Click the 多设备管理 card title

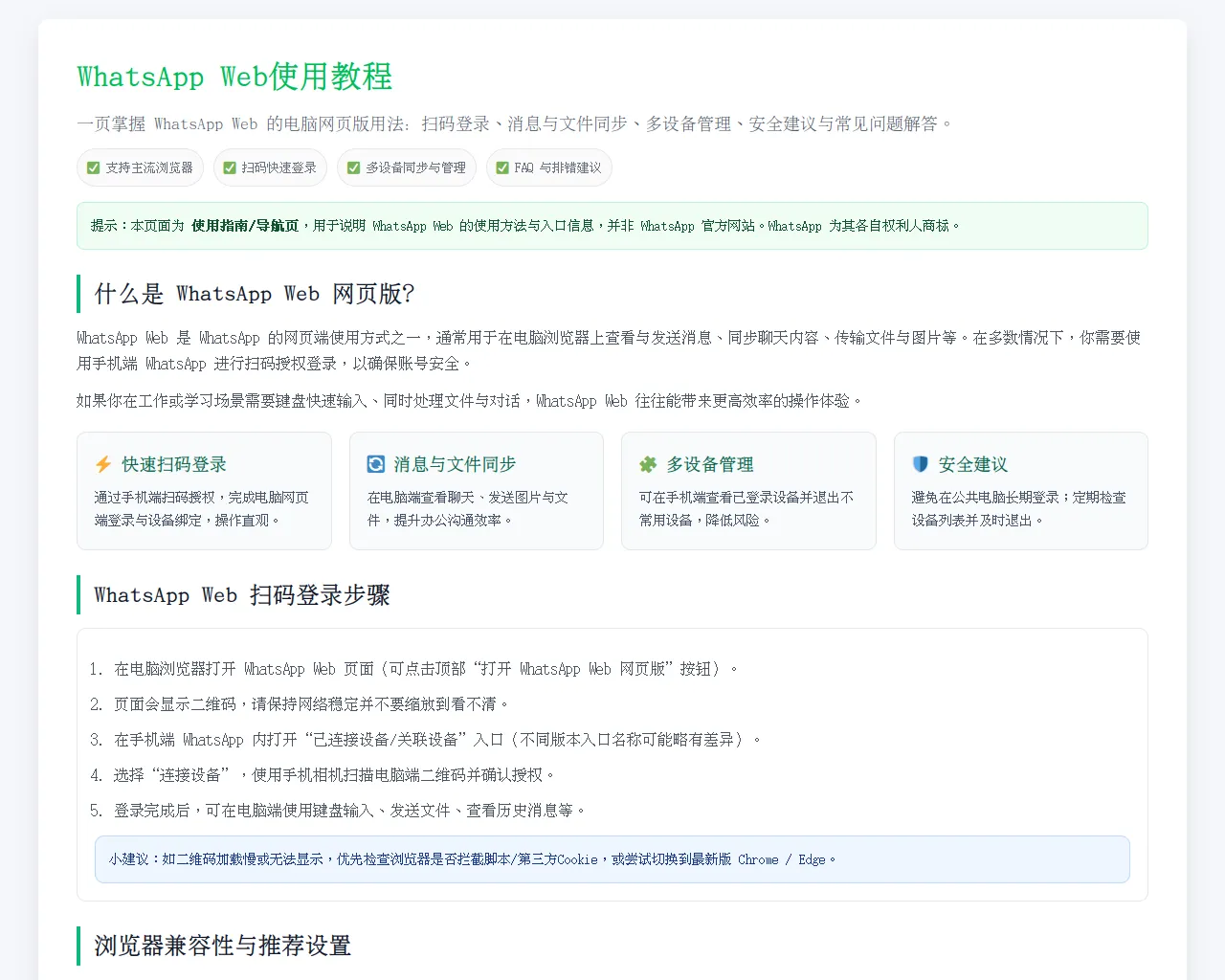click(x=710, y=464)
